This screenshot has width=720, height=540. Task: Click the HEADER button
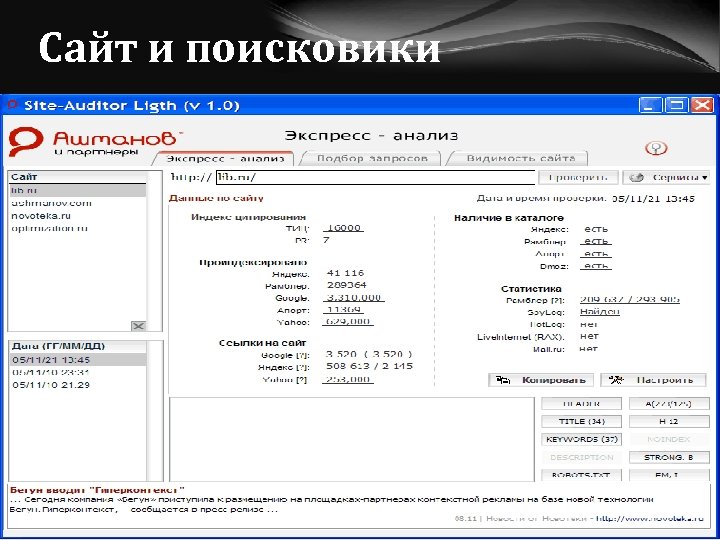(x=581, y=404)
